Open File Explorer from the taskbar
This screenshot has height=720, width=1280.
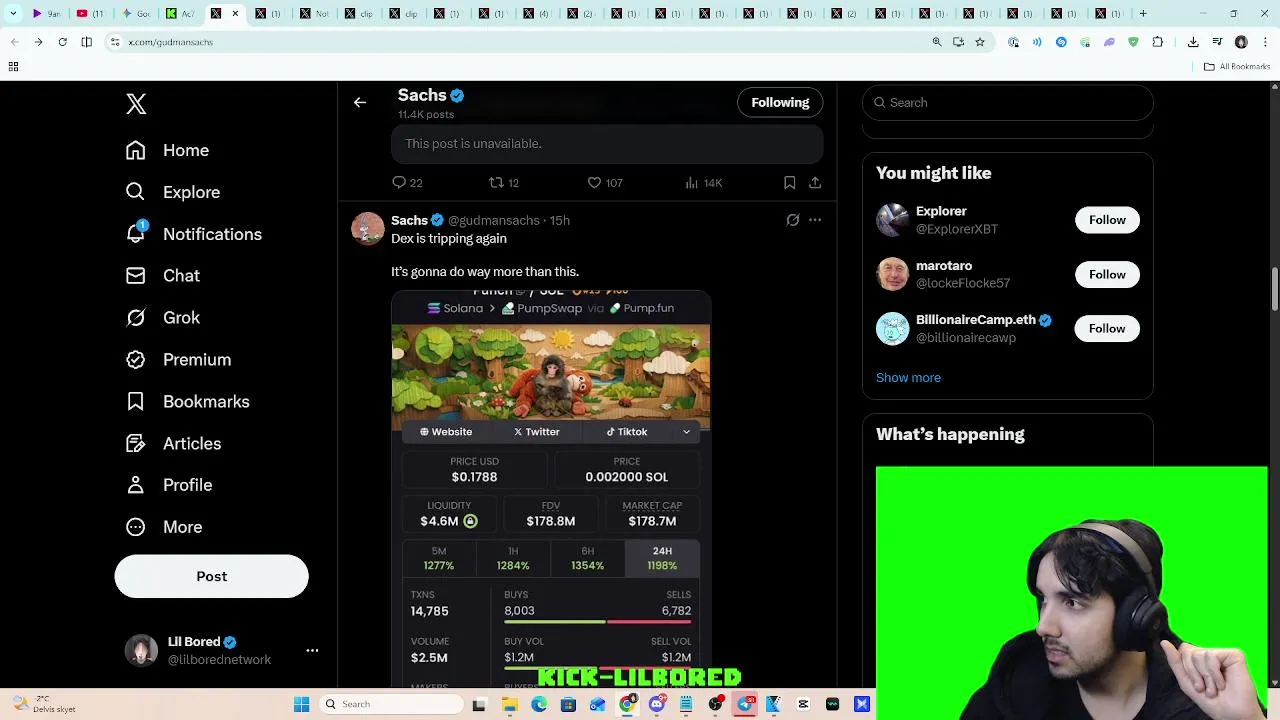(509, 704)
